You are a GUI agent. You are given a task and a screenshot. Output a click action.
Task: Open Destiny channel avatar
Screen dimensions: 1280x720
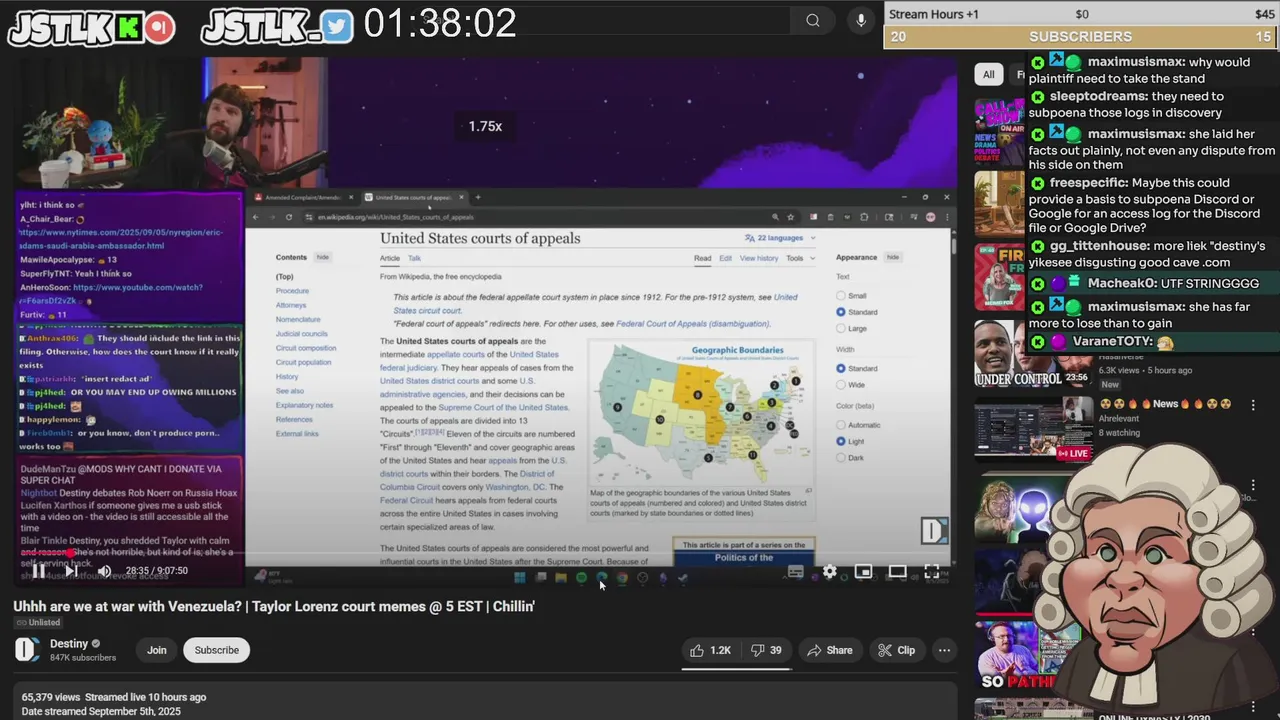[27, 650]
